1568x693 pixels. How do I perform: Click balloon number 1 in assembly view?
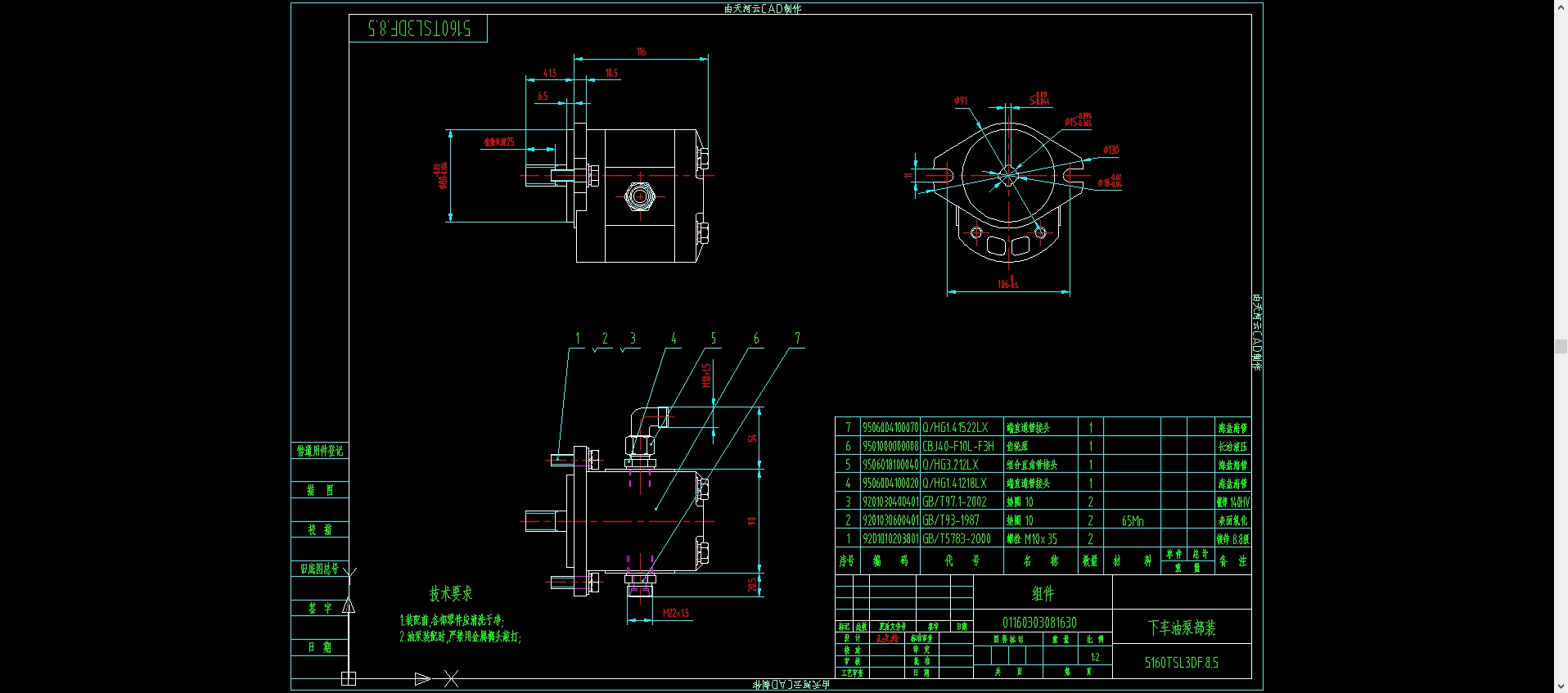578,339
